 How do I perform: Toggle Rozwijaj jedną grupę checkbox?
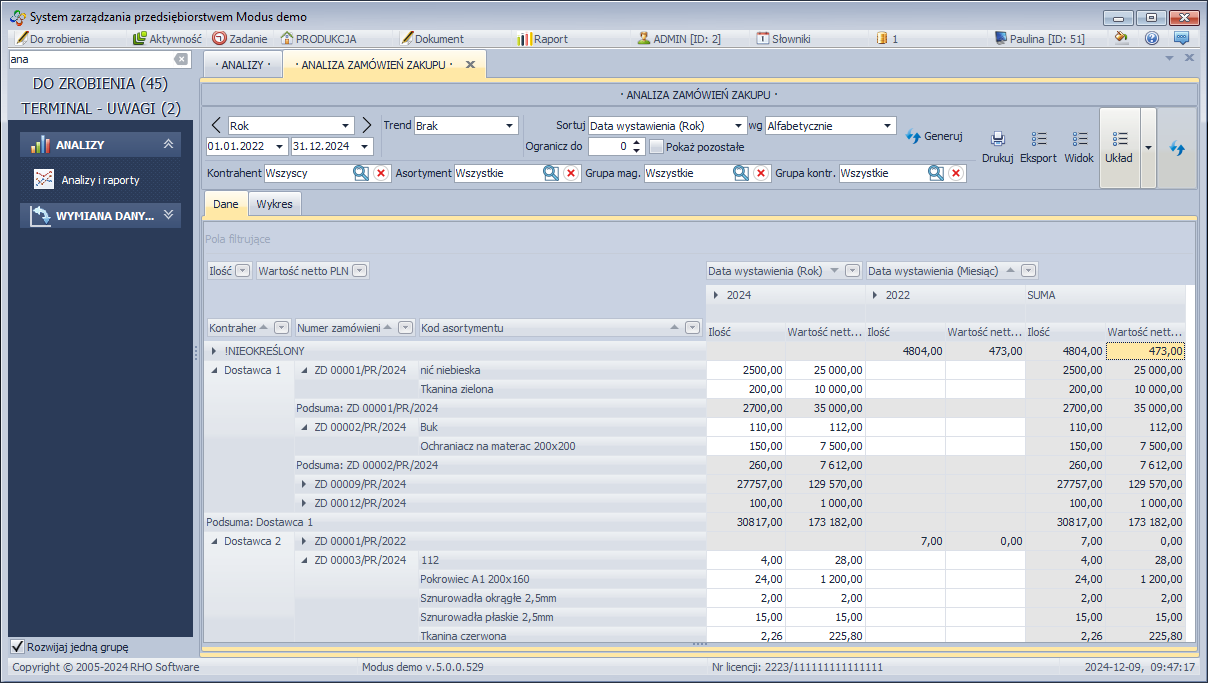17,646
